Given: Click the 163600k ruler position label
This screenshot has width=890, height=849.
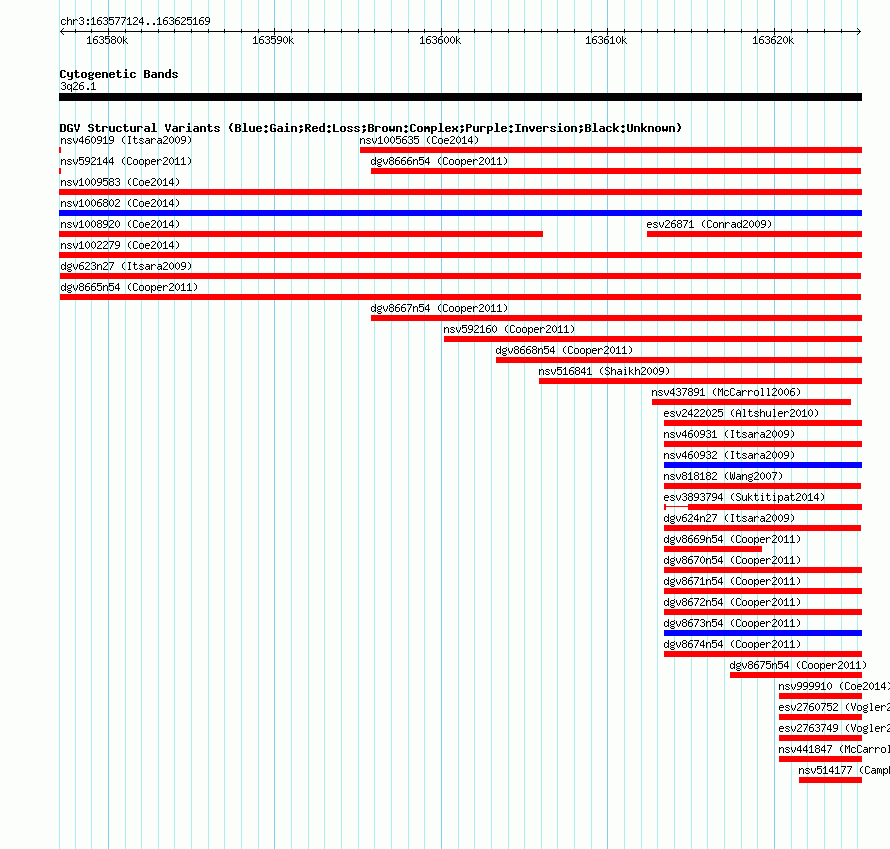Looking at the screenshot, I should coord(440,40).
